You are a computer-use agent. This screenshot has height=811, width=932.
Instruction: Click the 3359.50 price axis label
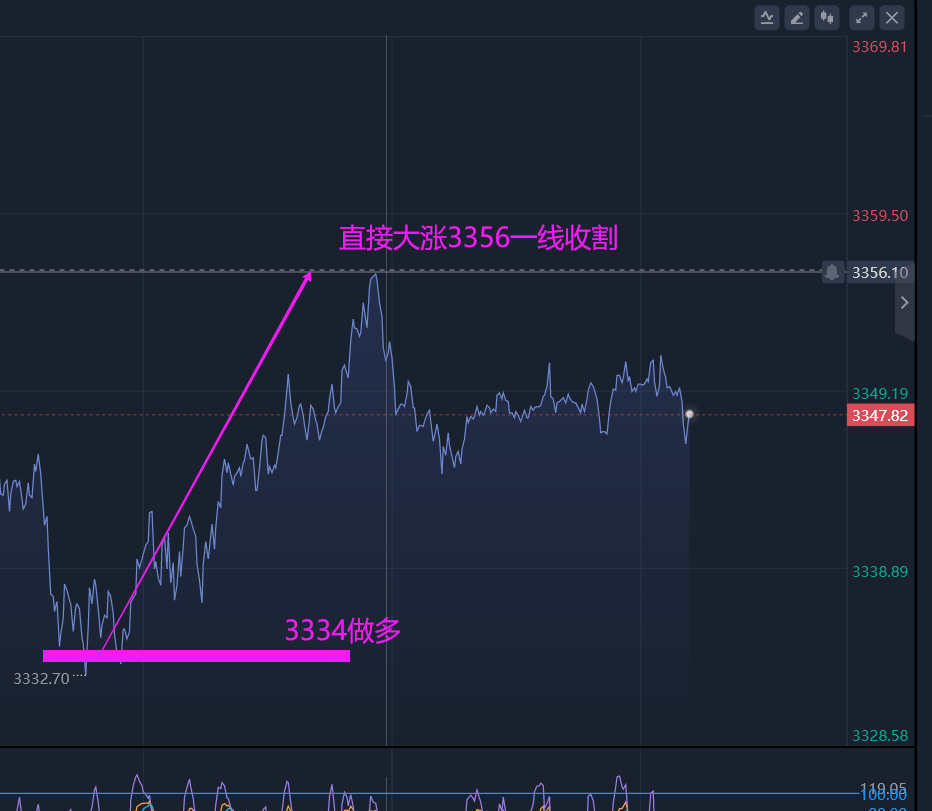tap(879, 216)
